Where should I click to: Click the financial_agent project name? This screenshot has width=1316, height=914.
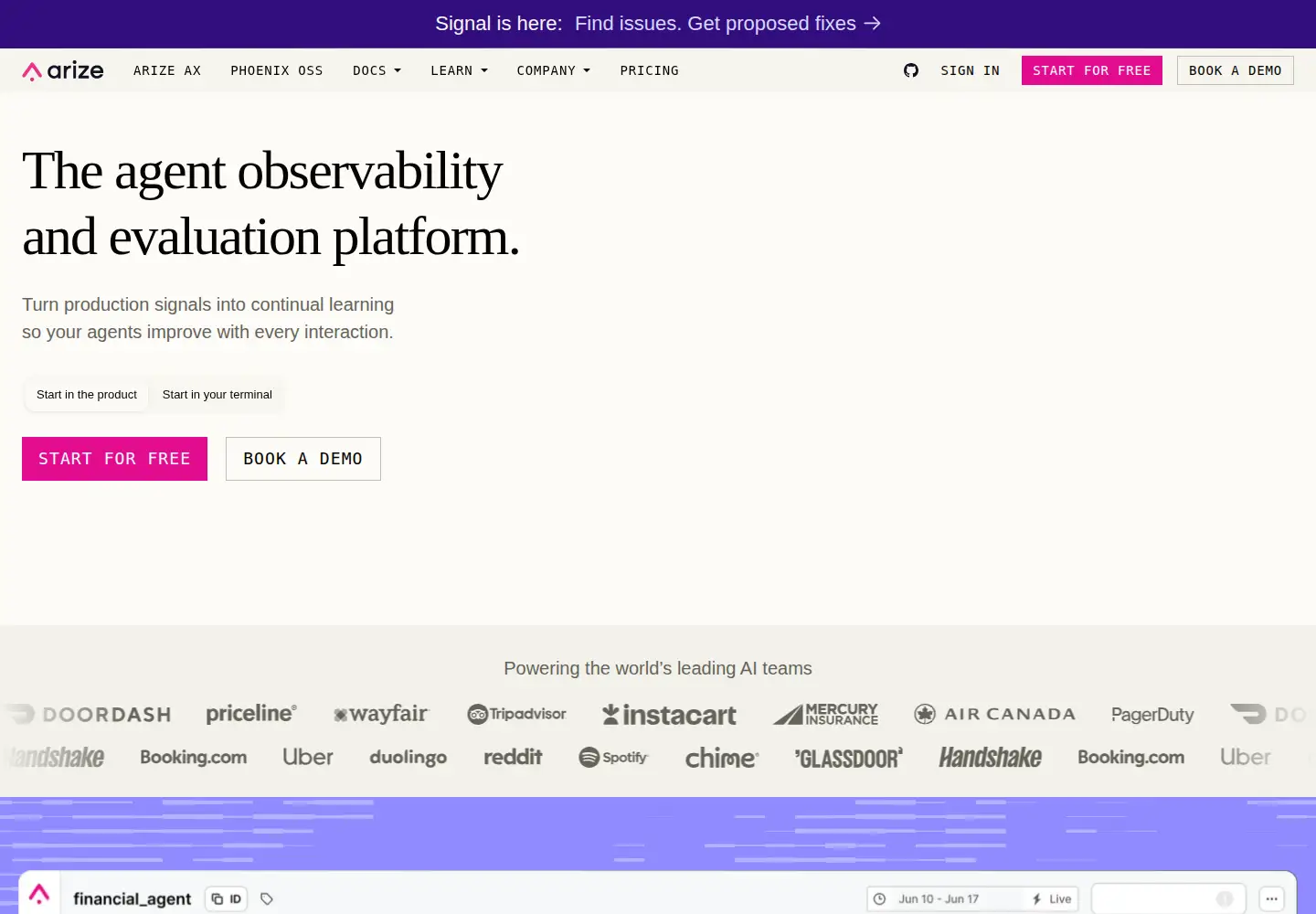(132, 899)
